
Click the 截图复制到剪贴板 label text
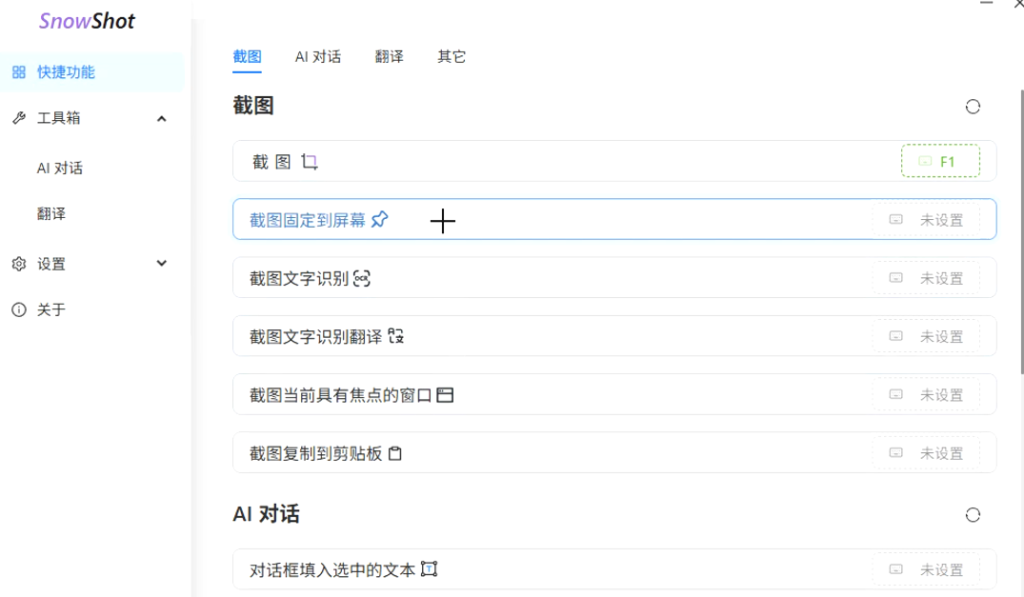click(x=316, y=454)
